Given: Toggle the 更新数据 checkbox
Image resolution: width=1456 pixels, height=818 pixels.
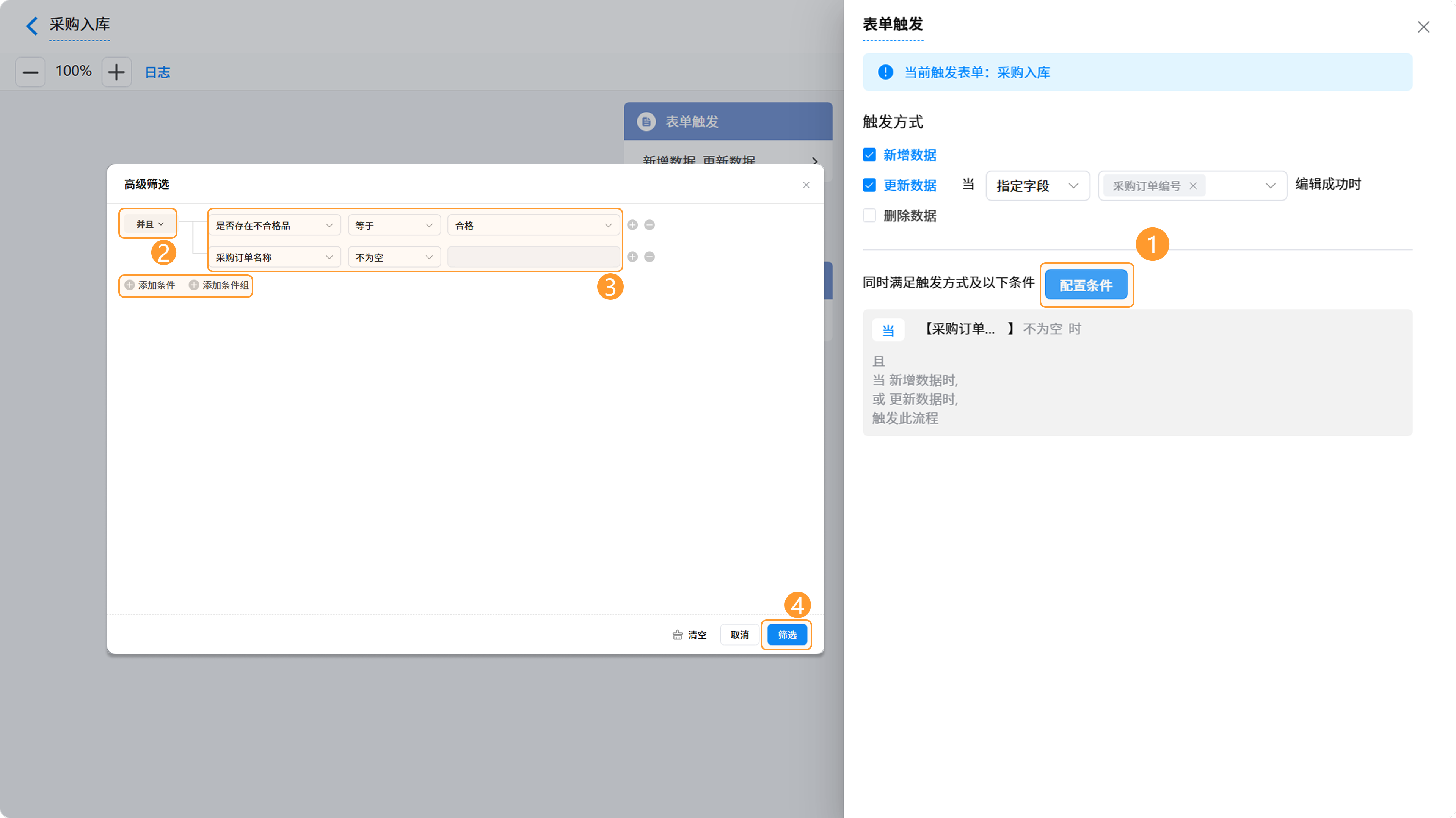Looking at the screenshot, I should coord(869,185).
